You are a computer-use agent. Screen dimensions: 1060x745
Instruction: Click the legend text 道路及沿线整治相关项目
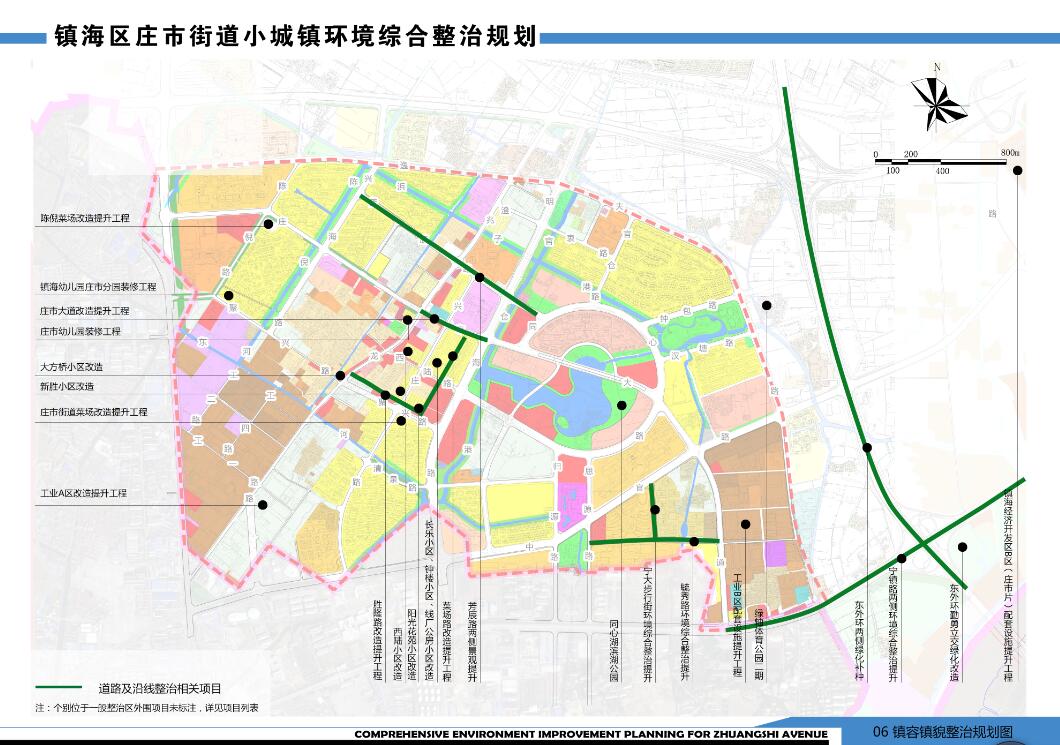(159, 689)
